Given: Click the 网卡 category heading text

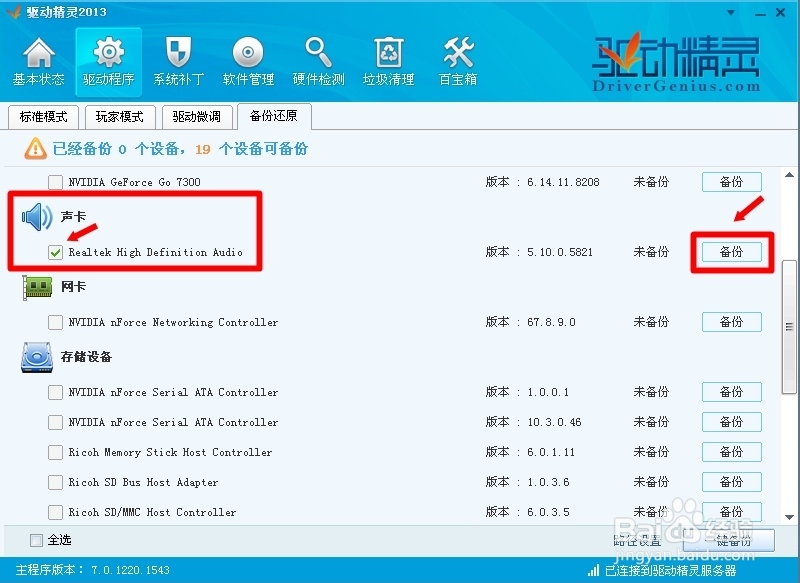Looking at the screenshot, I should [x=73, y=287].
